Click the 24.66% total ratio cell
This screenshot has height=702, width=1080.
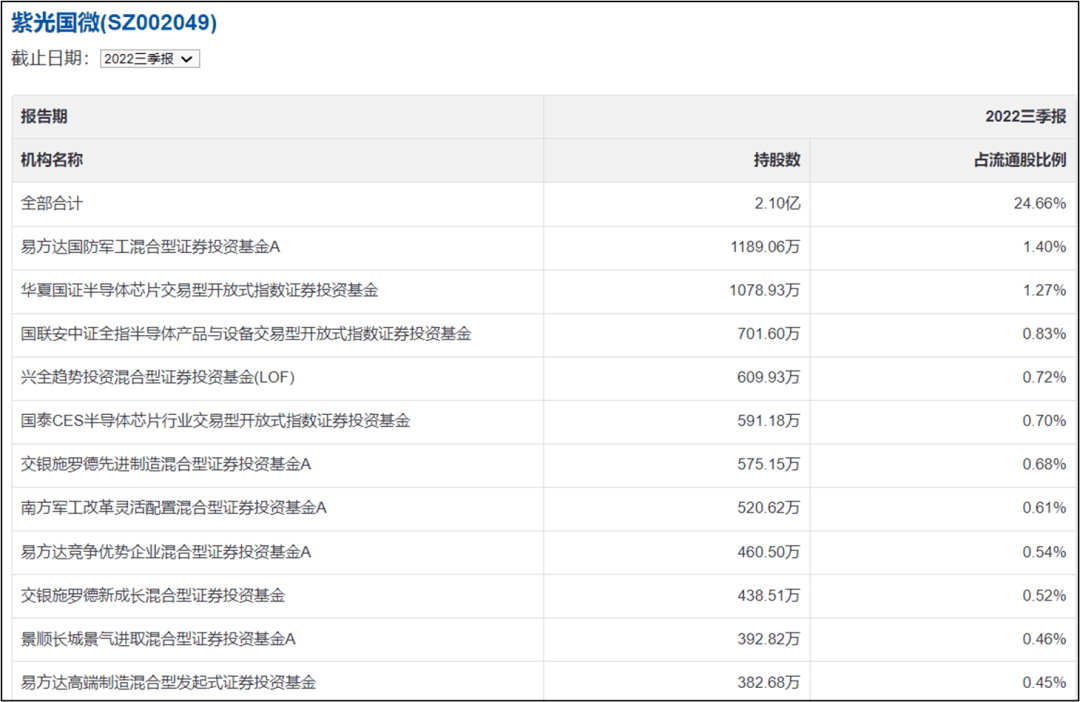tap(1039, 203)
